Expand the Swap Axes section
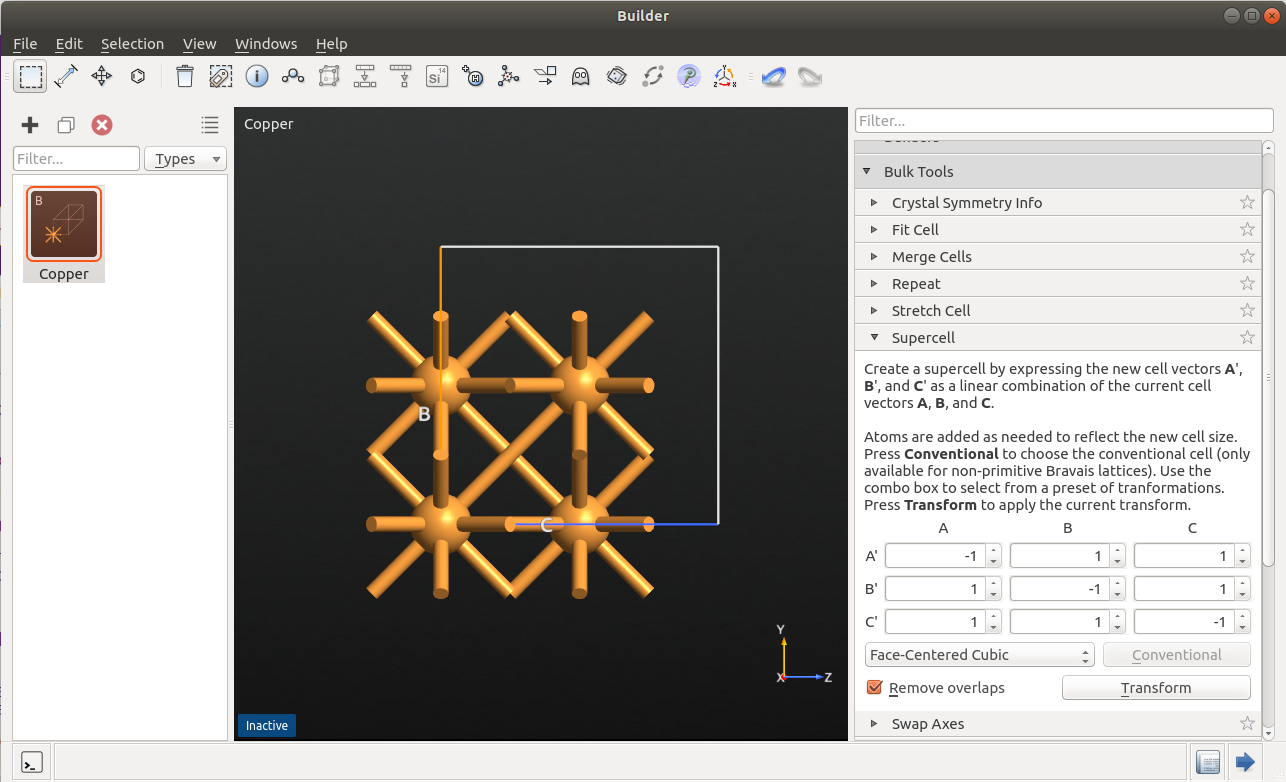Screen dimensions: 1286x782 coord(874,723)
